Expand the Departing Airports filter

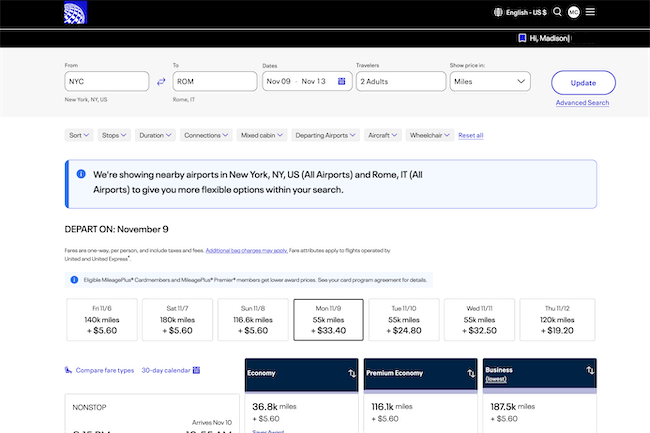325,135
